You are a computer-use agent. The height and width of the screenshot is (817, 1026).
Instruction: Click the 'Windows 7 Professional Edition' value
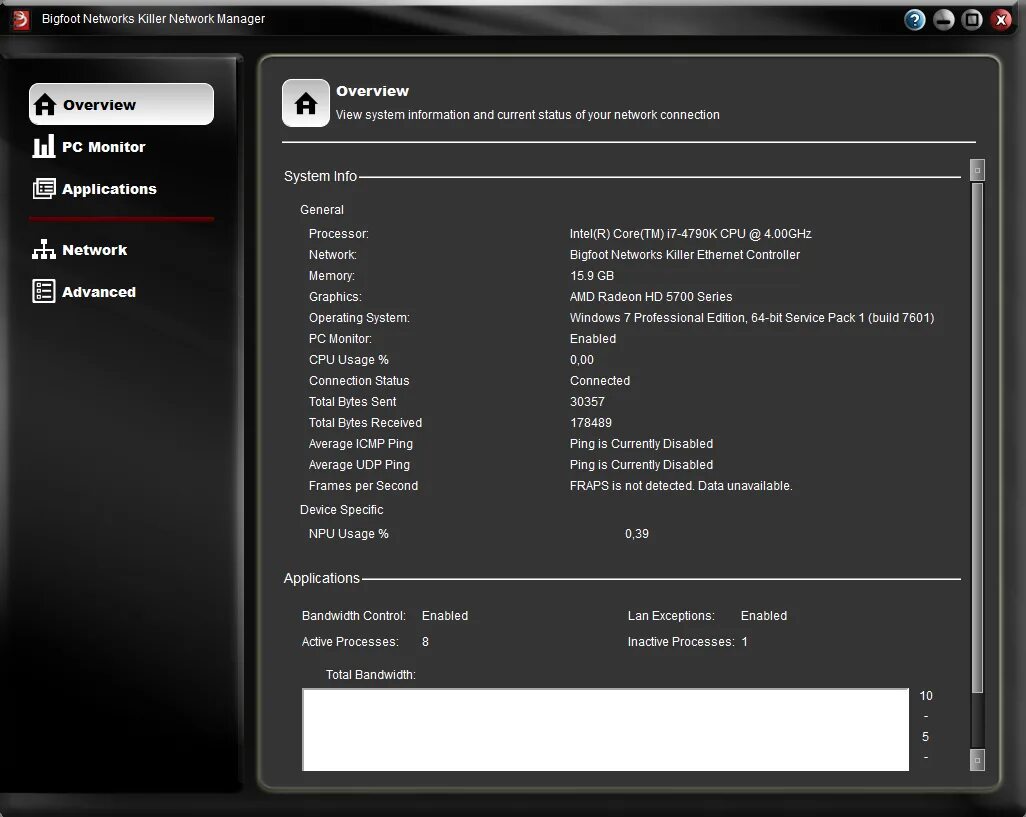tap(752, 317)
